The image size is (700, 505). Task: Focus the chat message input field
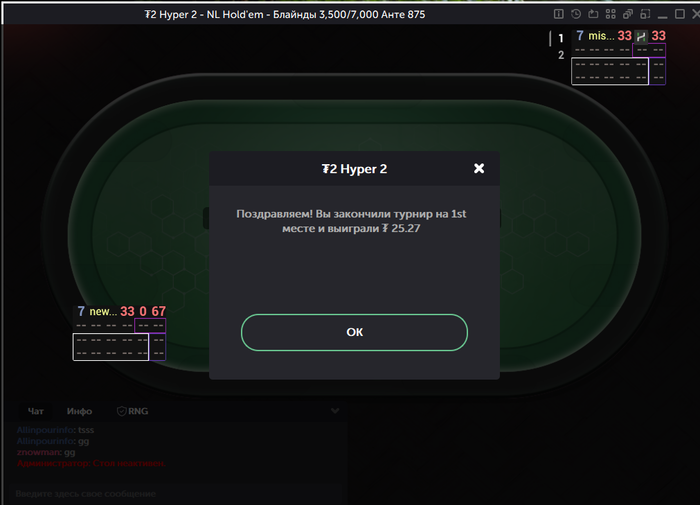click(x=174, y=494)
